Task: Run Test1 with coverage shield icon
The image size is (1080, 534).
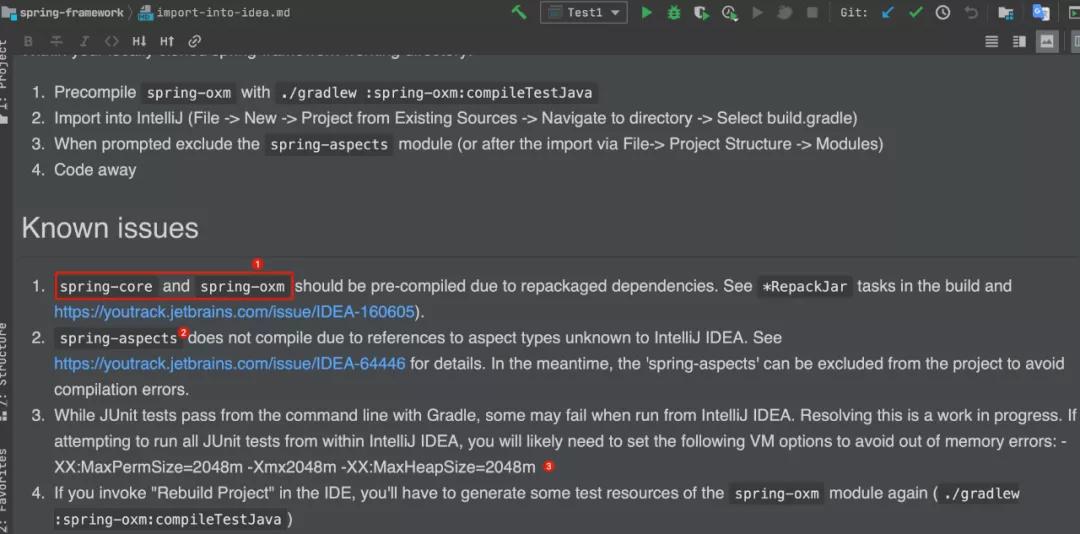Action: tap(701, 12)
